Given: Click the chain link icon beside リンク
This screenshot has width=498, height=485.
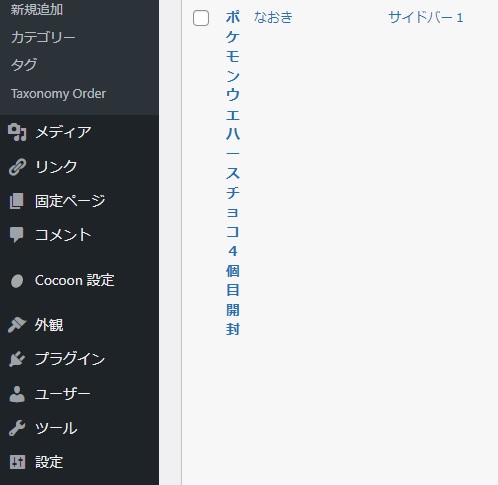Looking at the screenshot, I should point(17,167).
